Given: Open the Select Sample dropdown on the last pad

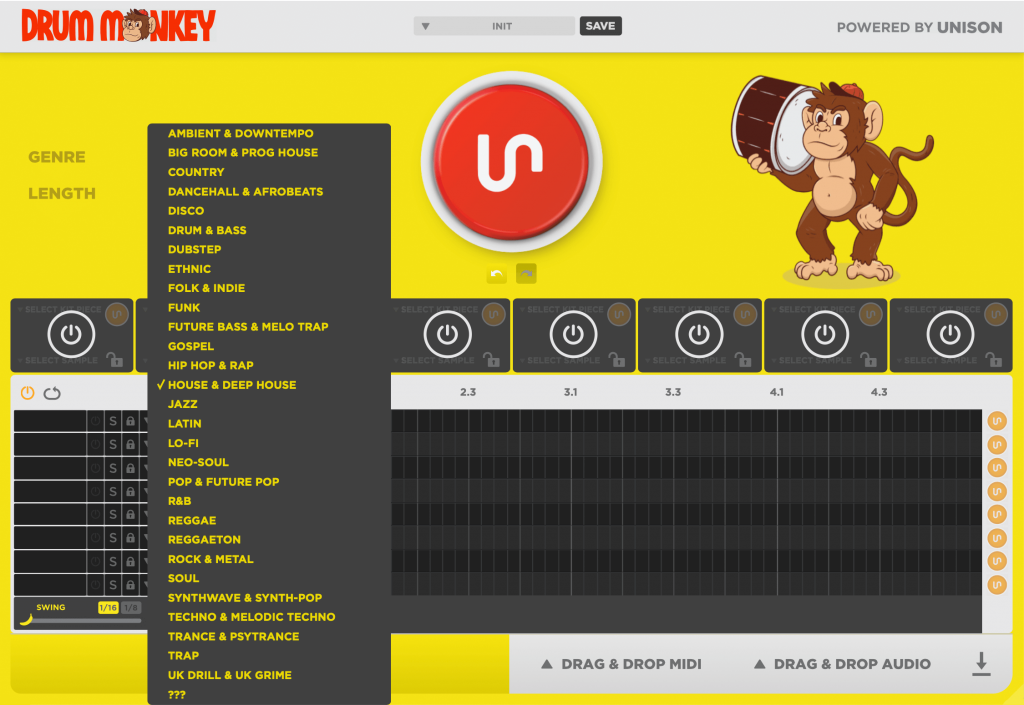Looking at the screenshot, I should (940, 358).
